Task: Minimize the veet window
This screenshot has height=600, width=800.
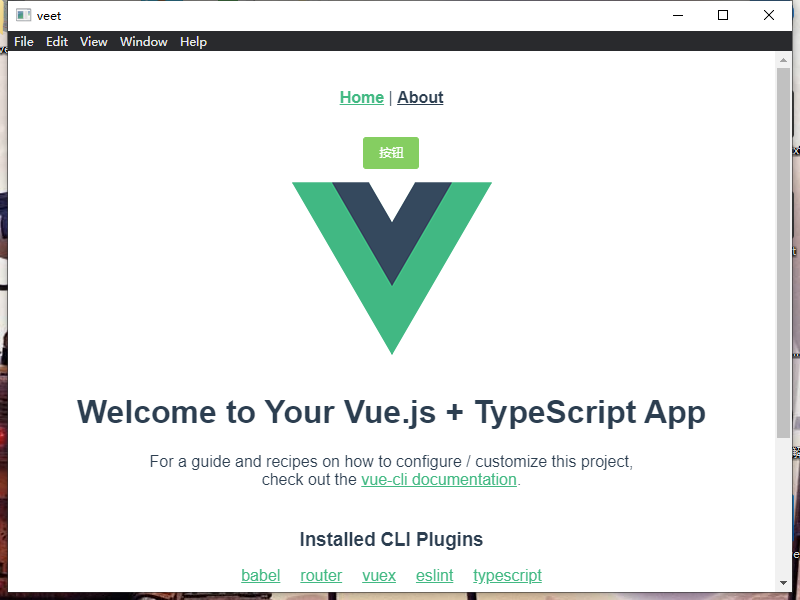Action: coord(678,15)
